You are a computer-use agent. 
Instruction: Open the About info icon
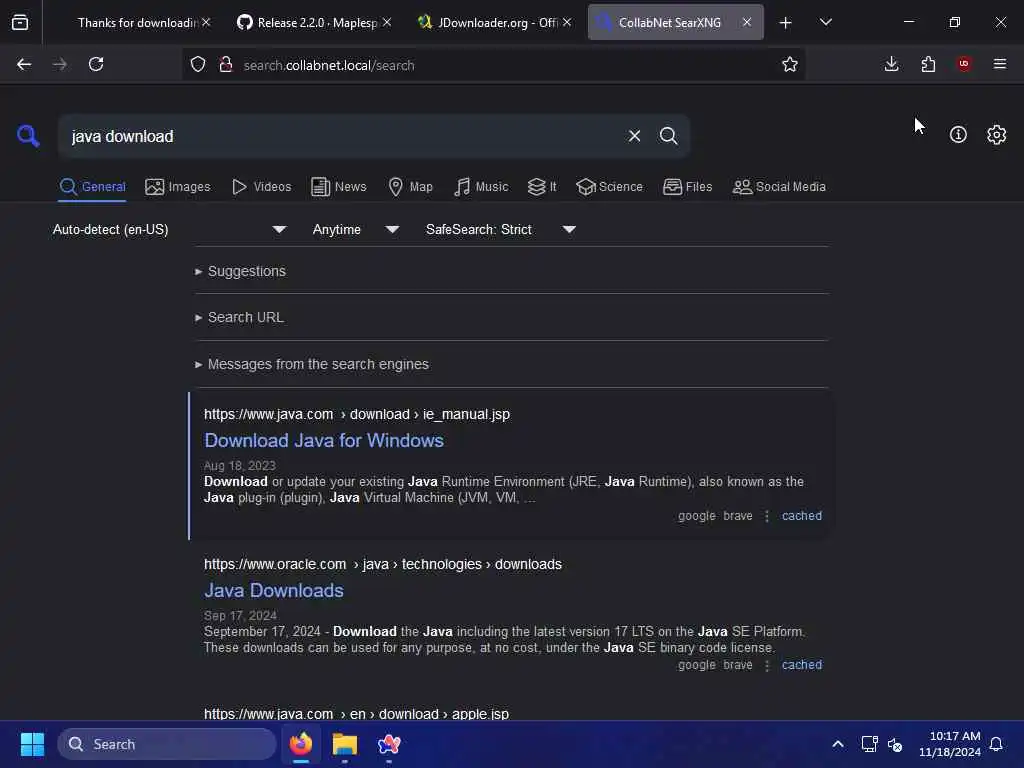click(x=958, y=135)
